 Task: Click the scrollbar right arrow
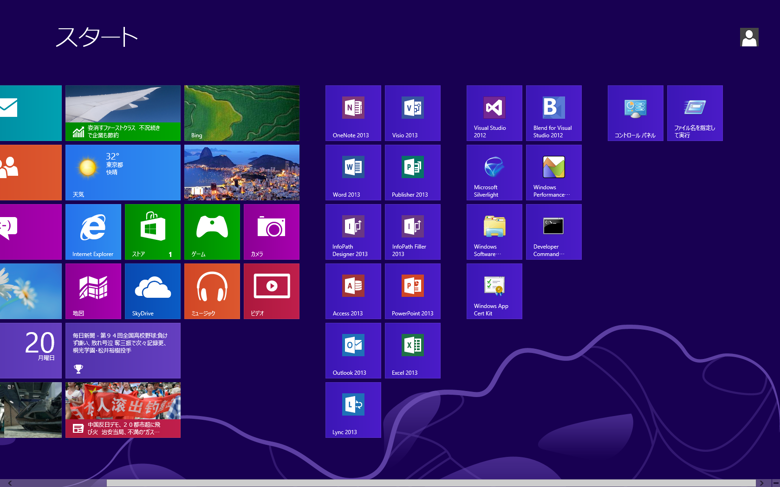tap(761, 483)
